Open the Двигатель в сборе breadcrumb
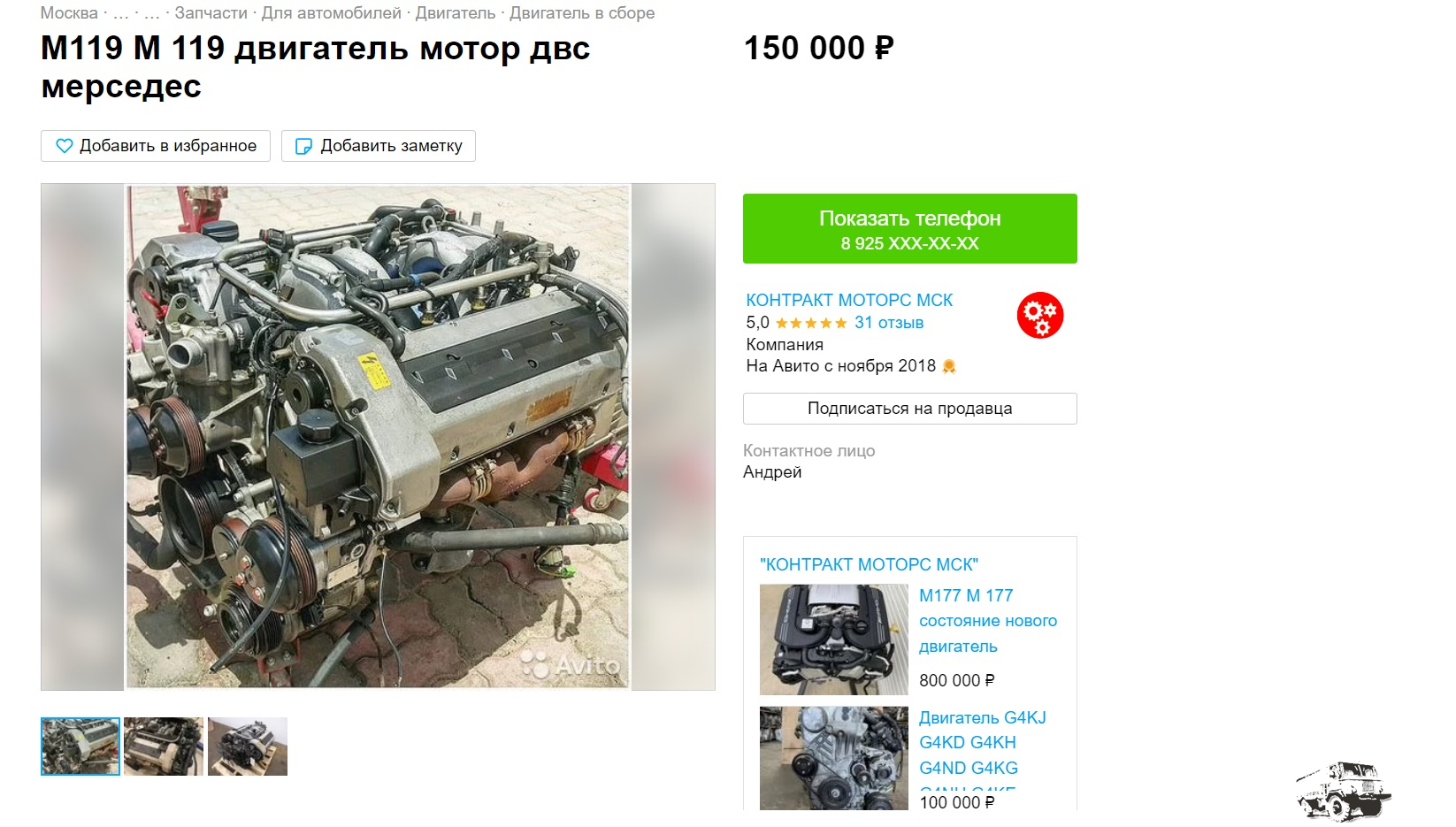 click(x=582, y=13)
